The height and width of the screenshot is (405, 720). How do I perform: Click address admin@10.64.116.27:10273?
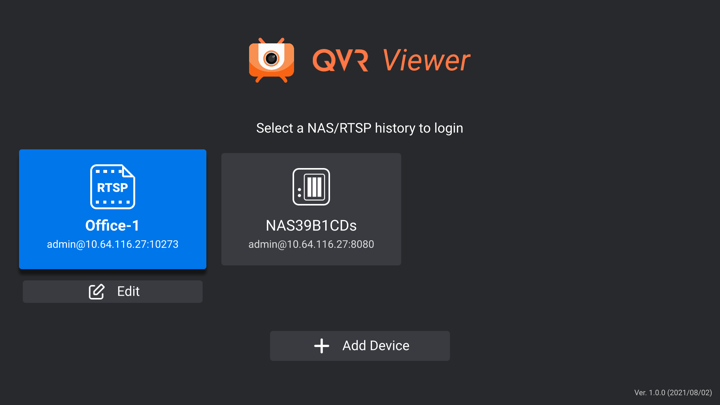pos(112,244)
